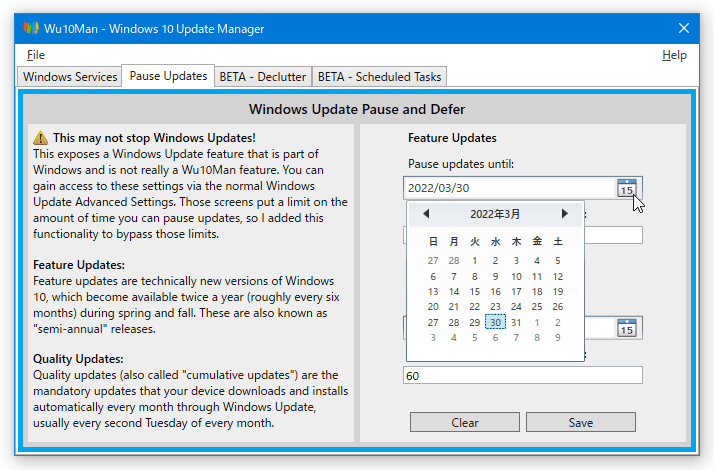Click the 'Pause updates until:' label
This screenshot has width=714, height=470.
pyautogui.click(x=461, y=164)
